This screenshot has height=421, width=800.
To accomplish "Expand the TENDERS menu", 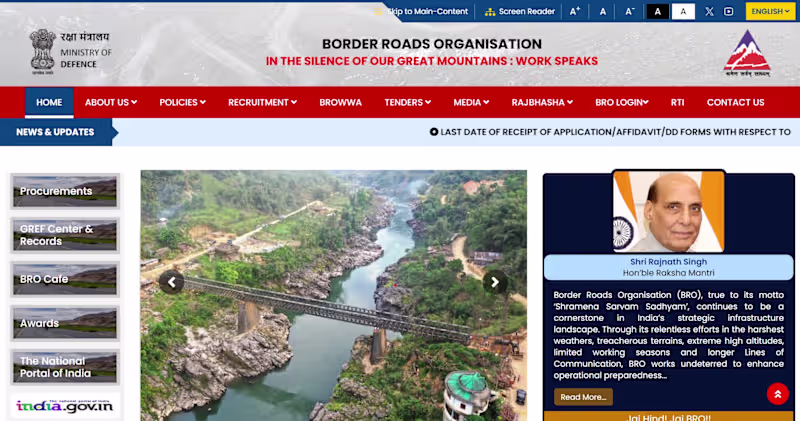I will [408, 102].
